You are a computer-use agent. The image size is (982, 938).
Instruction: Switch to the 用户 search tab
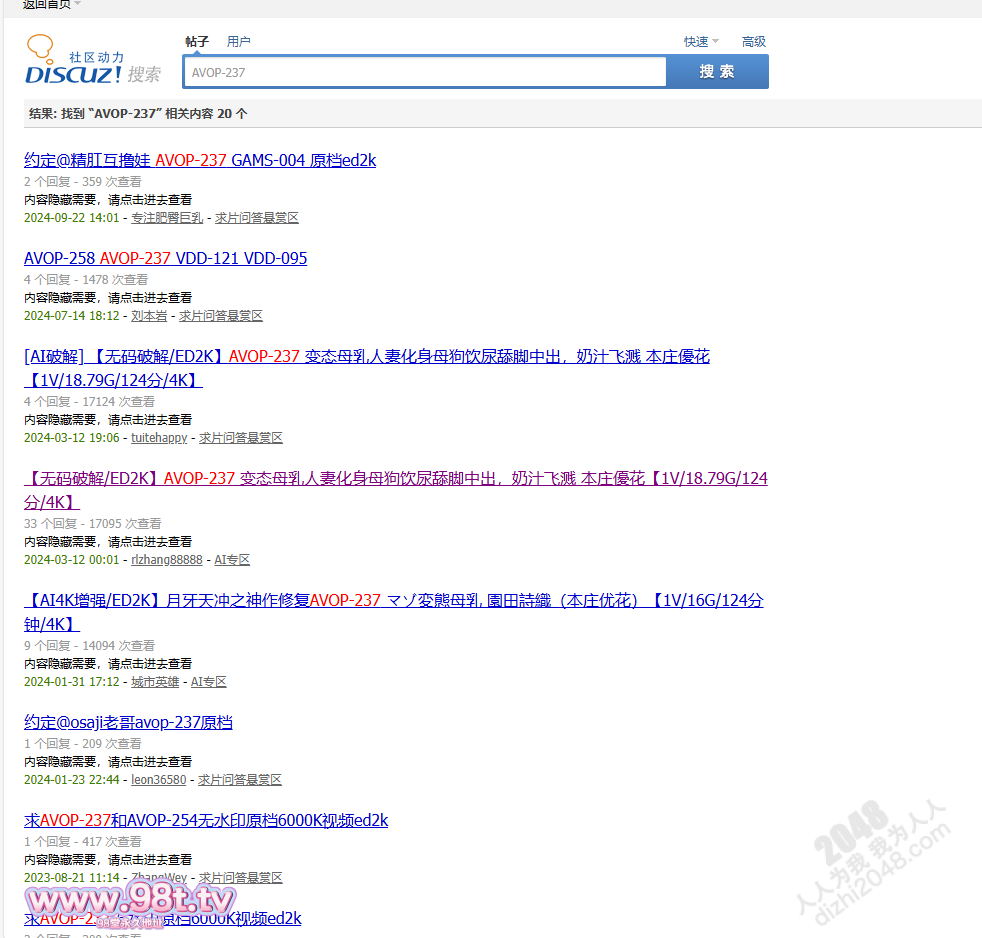[238, 42]
